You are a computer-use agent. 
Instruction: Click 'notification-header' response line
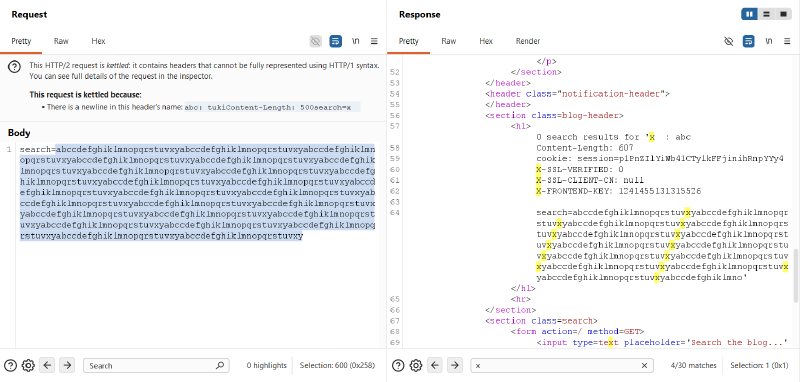point(577,93)
